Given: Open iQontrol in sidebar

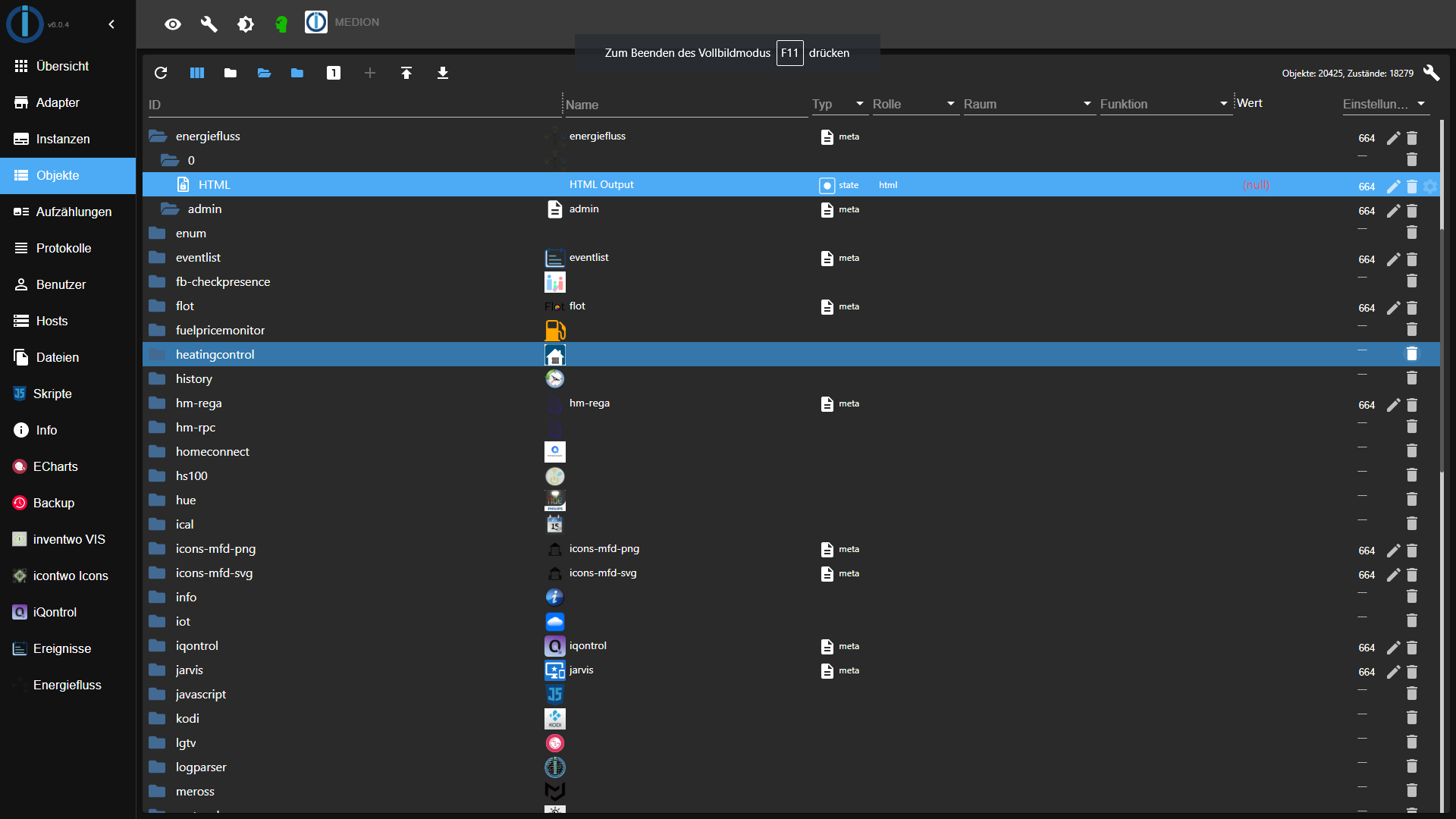Looking at the screenshot, I should (67, 612).
